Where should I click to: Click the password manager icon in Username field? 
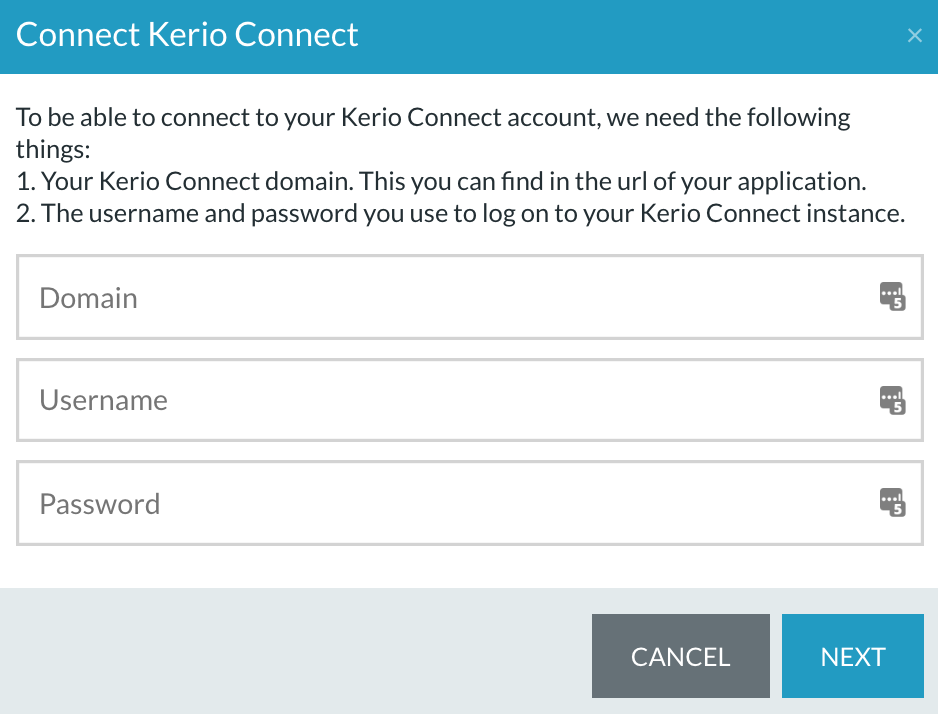click(892, 400)
